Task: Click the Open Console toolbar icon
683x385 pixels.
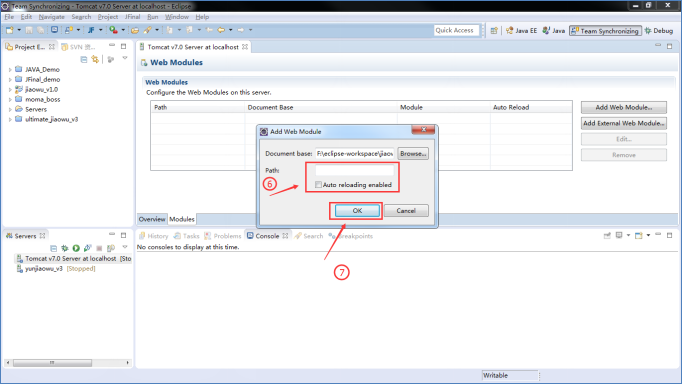Action: click(54, 30)
